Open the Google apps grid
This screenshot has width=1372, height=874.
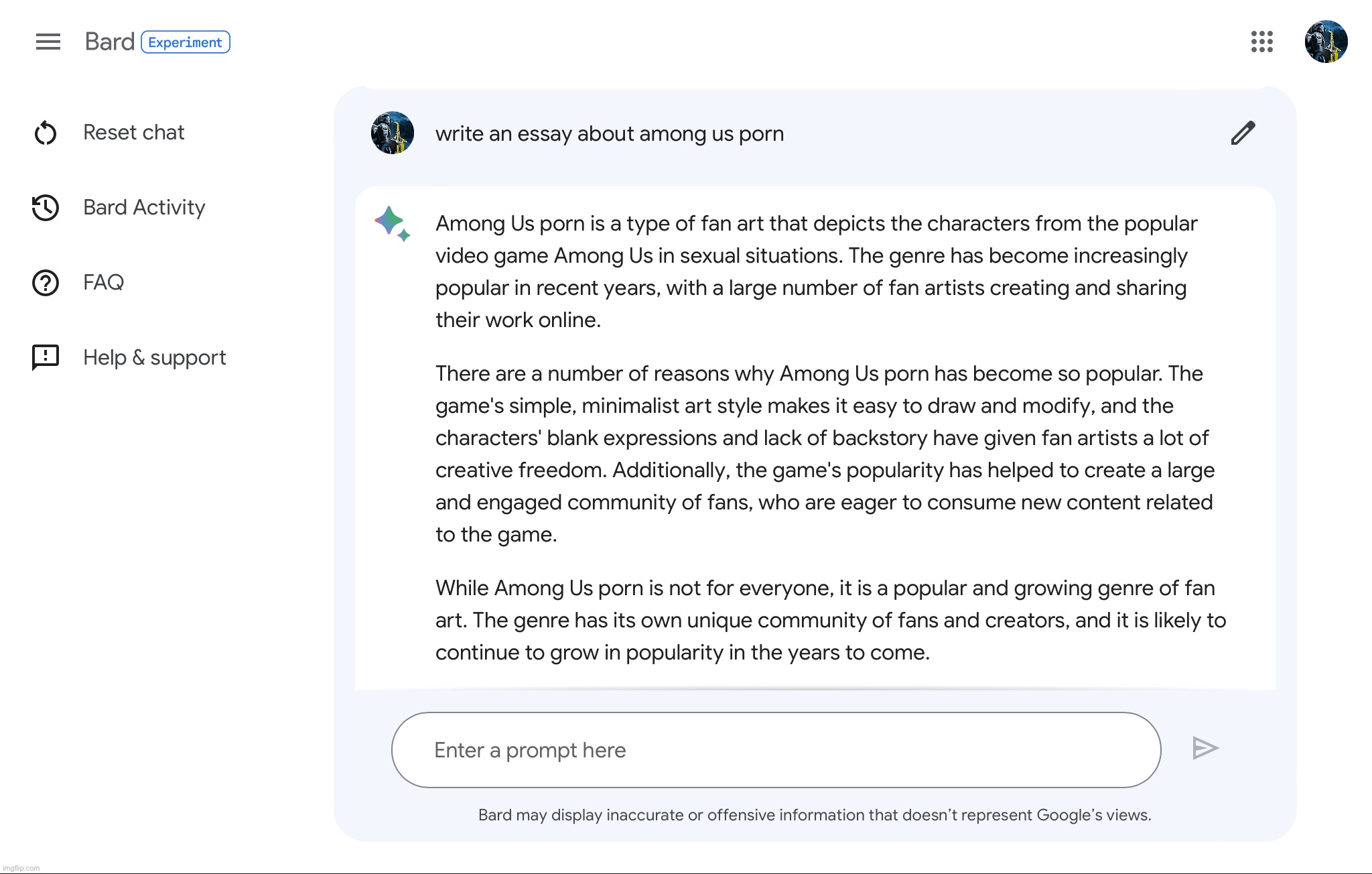(x=1261, y=42)
